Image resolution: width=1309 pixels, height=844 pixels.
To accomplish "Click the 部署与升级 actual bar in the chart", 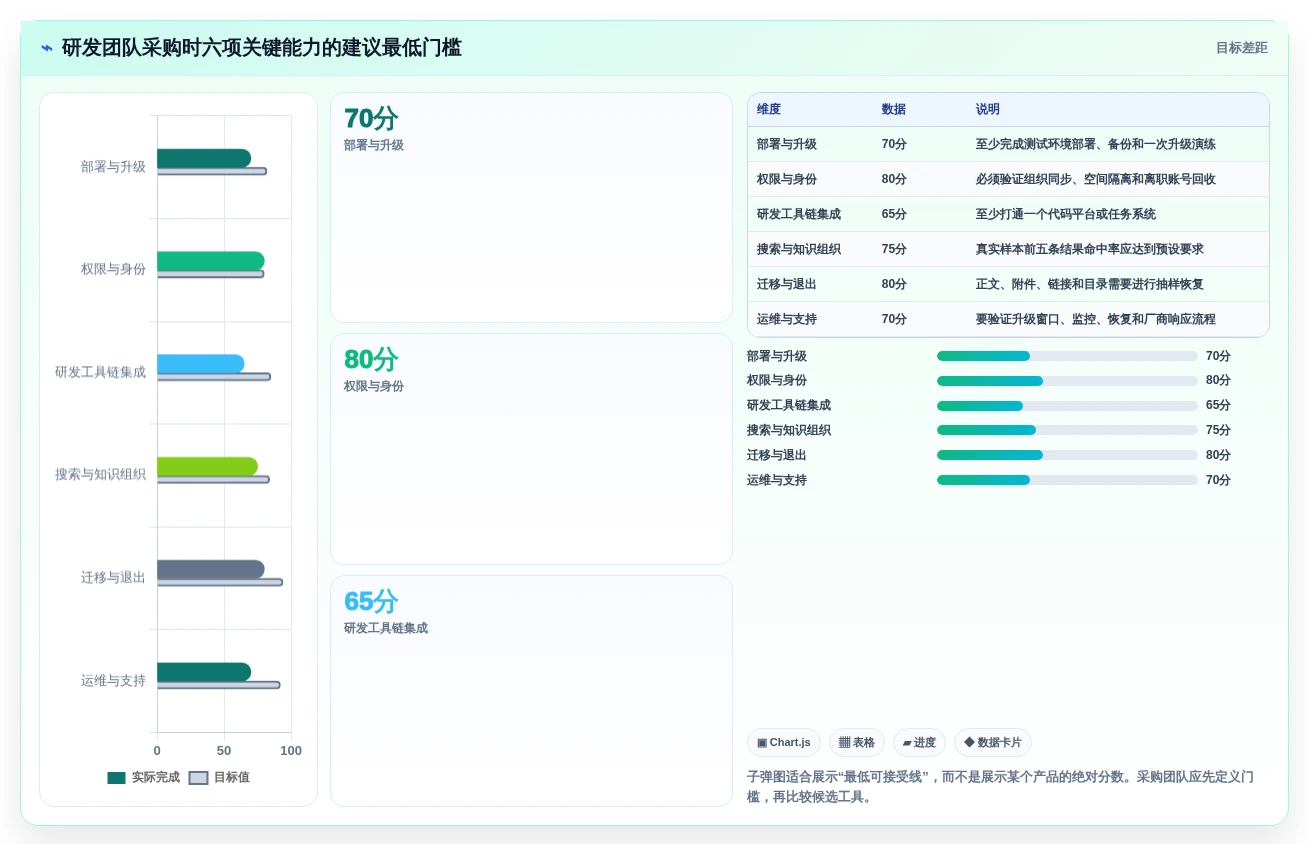I will coord(204,158).
